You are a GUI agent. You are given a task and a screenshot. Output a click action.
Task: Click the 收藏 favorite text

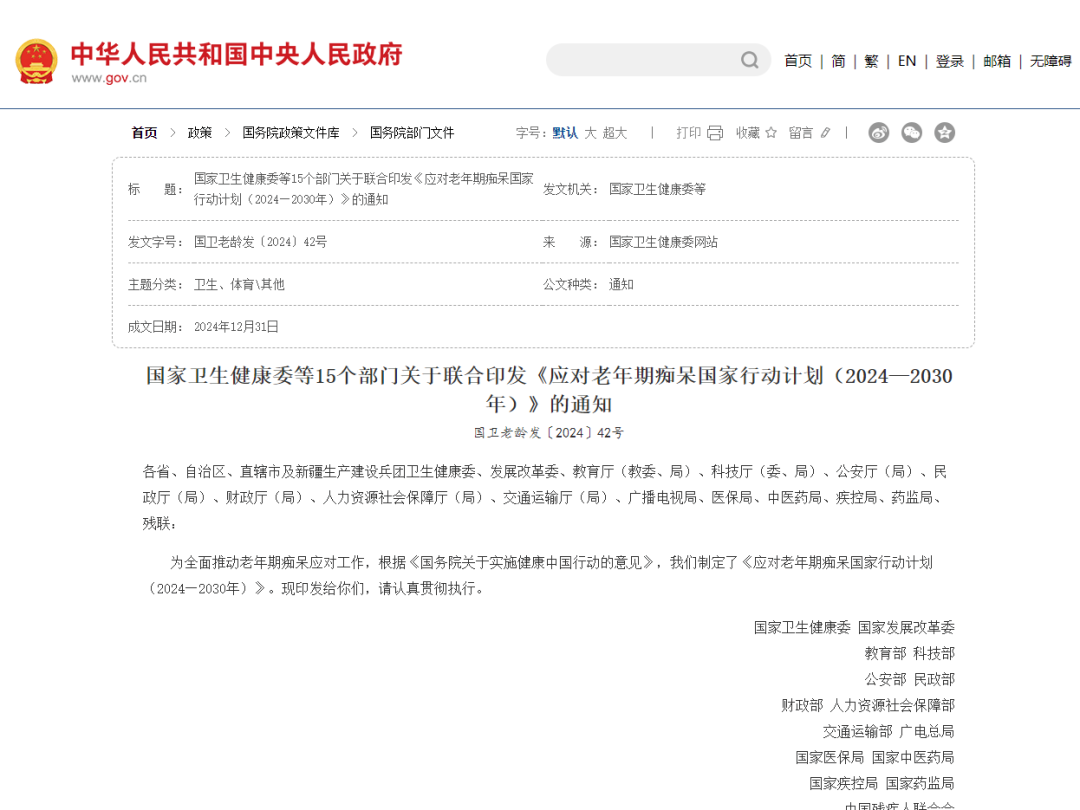point(747,133)
